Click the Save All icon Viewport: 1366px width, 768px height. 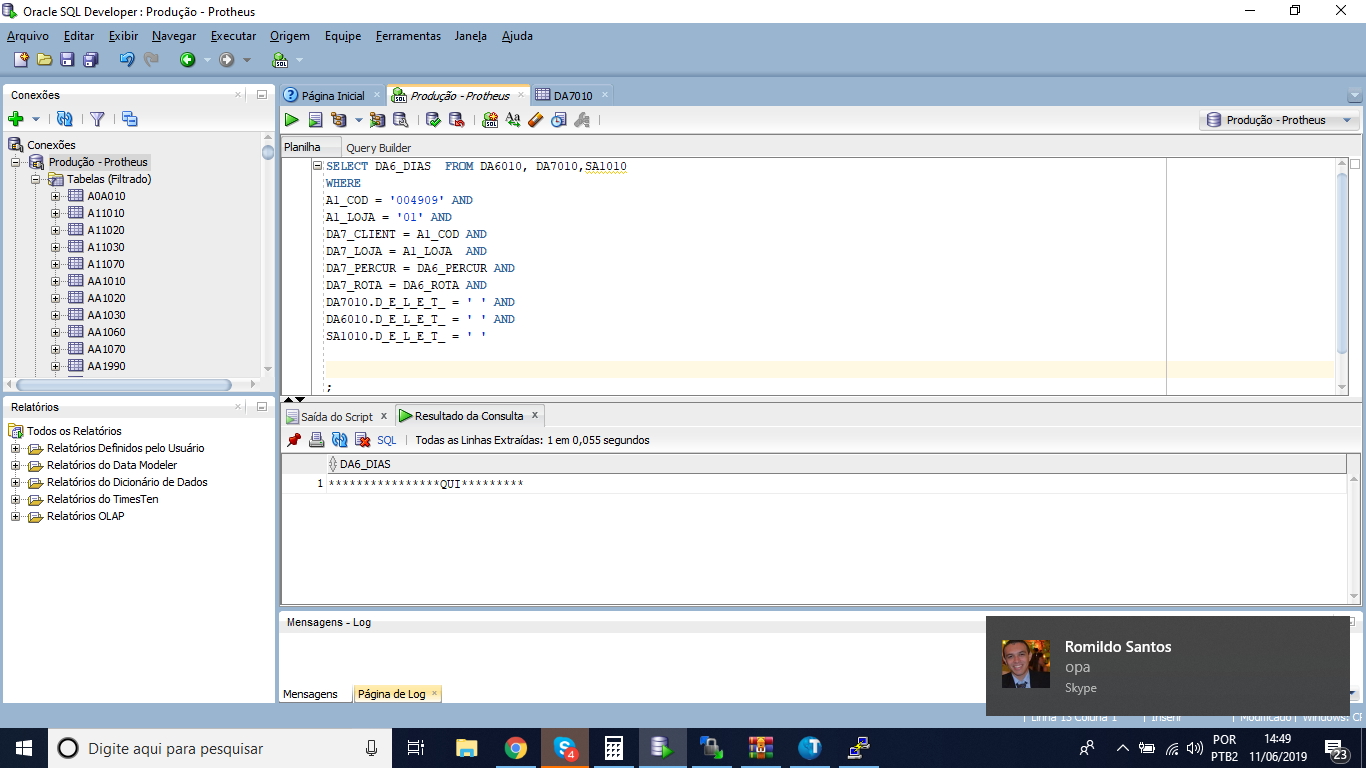90,60
